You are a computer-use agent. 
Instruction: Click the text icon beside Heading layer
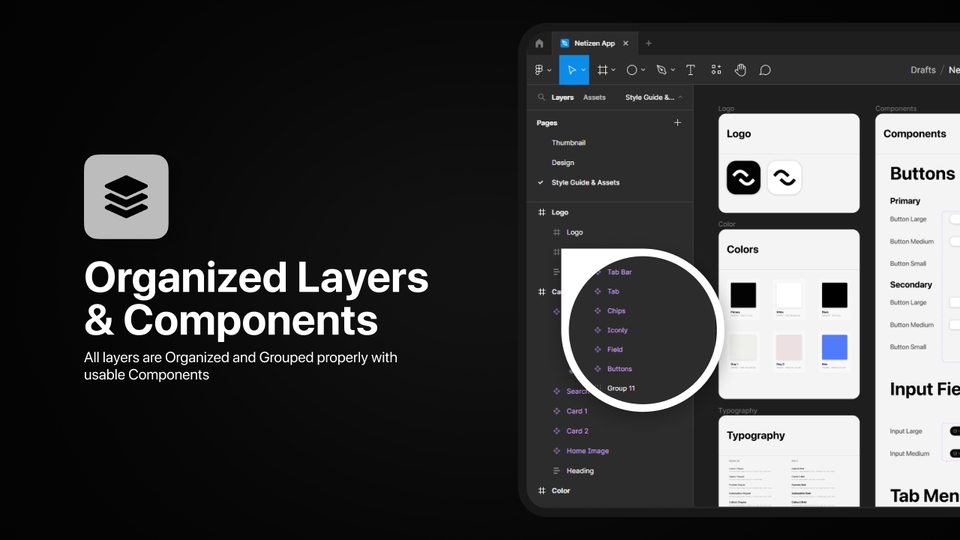pos(557,471)
